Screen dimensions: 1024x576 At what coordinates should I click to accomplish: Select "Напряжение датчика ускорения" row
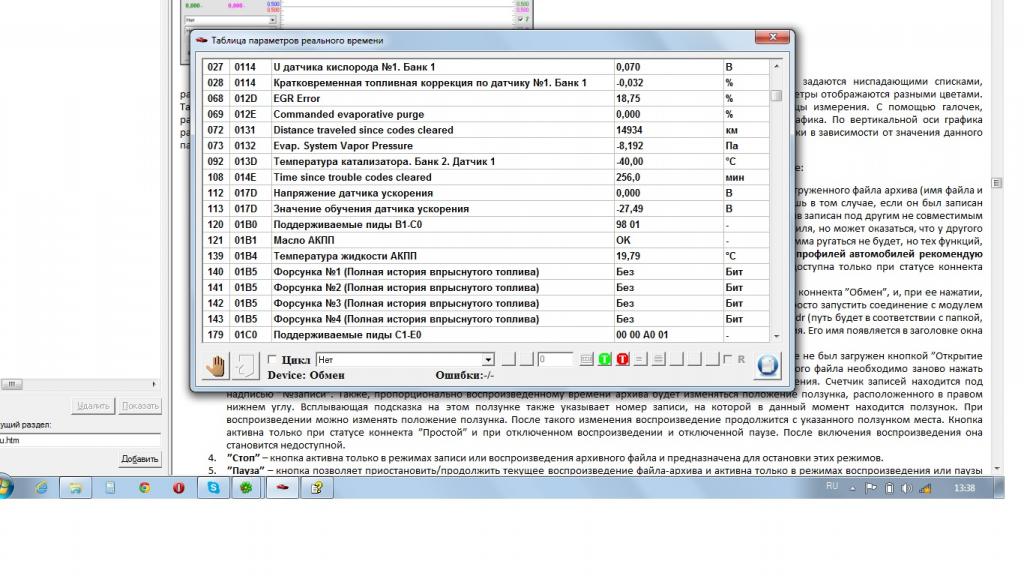pyautogui.click(x=486, y=193)
